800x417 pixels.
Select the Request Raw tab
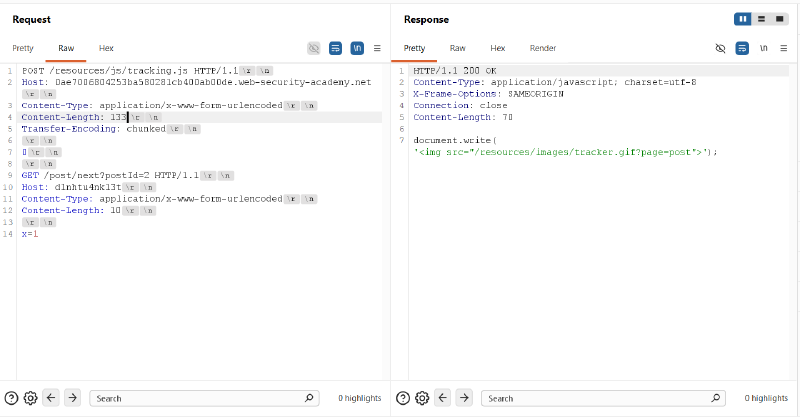click(66, 48)
